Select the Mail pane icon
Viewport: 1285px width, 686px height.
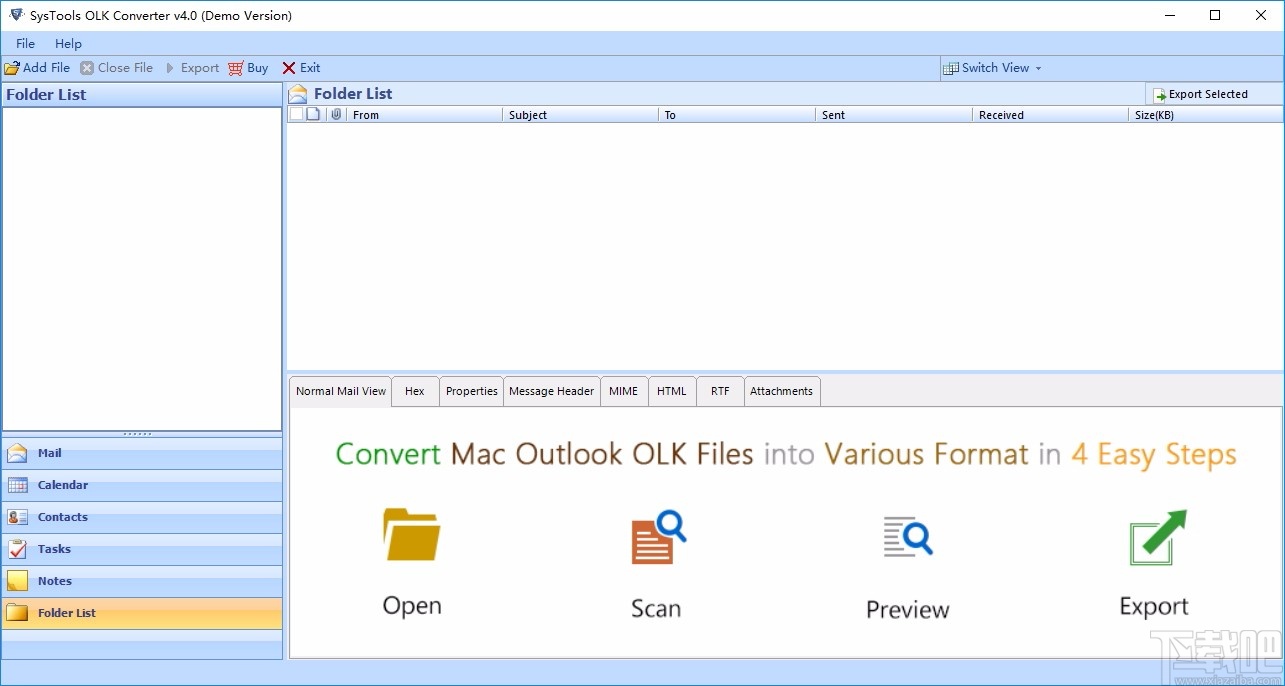pyautogui.click(x=20, y=453)
